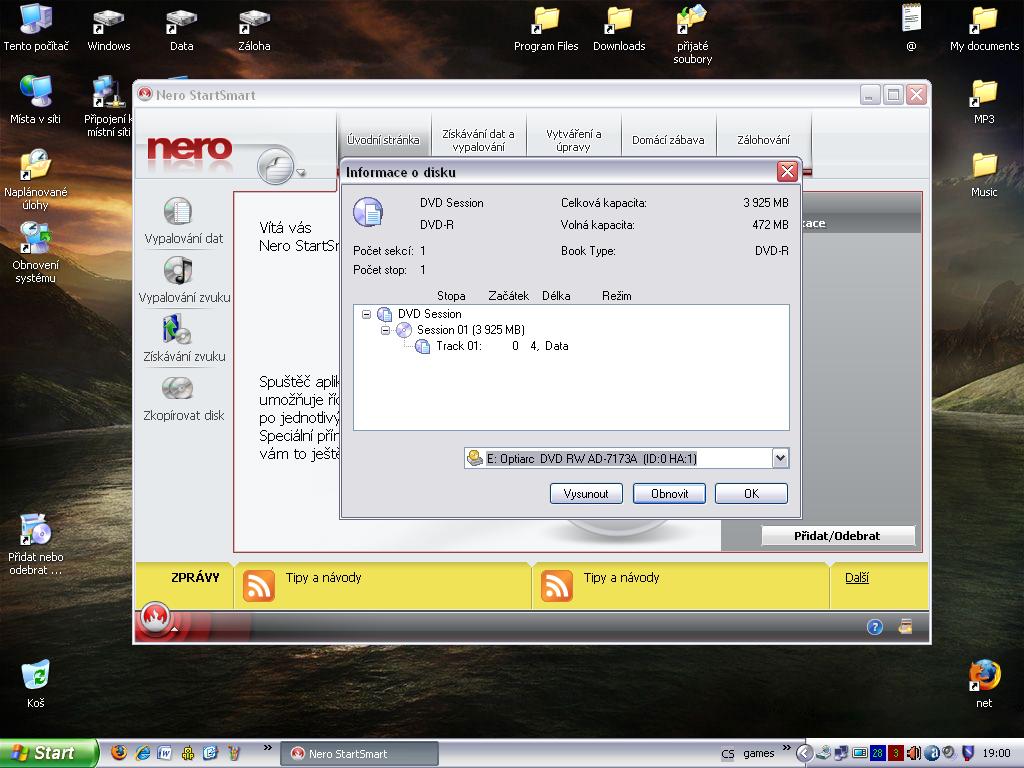1024x768 pixels.
Task: Launch Word from the quick launch bar
Action: point(165,753)
